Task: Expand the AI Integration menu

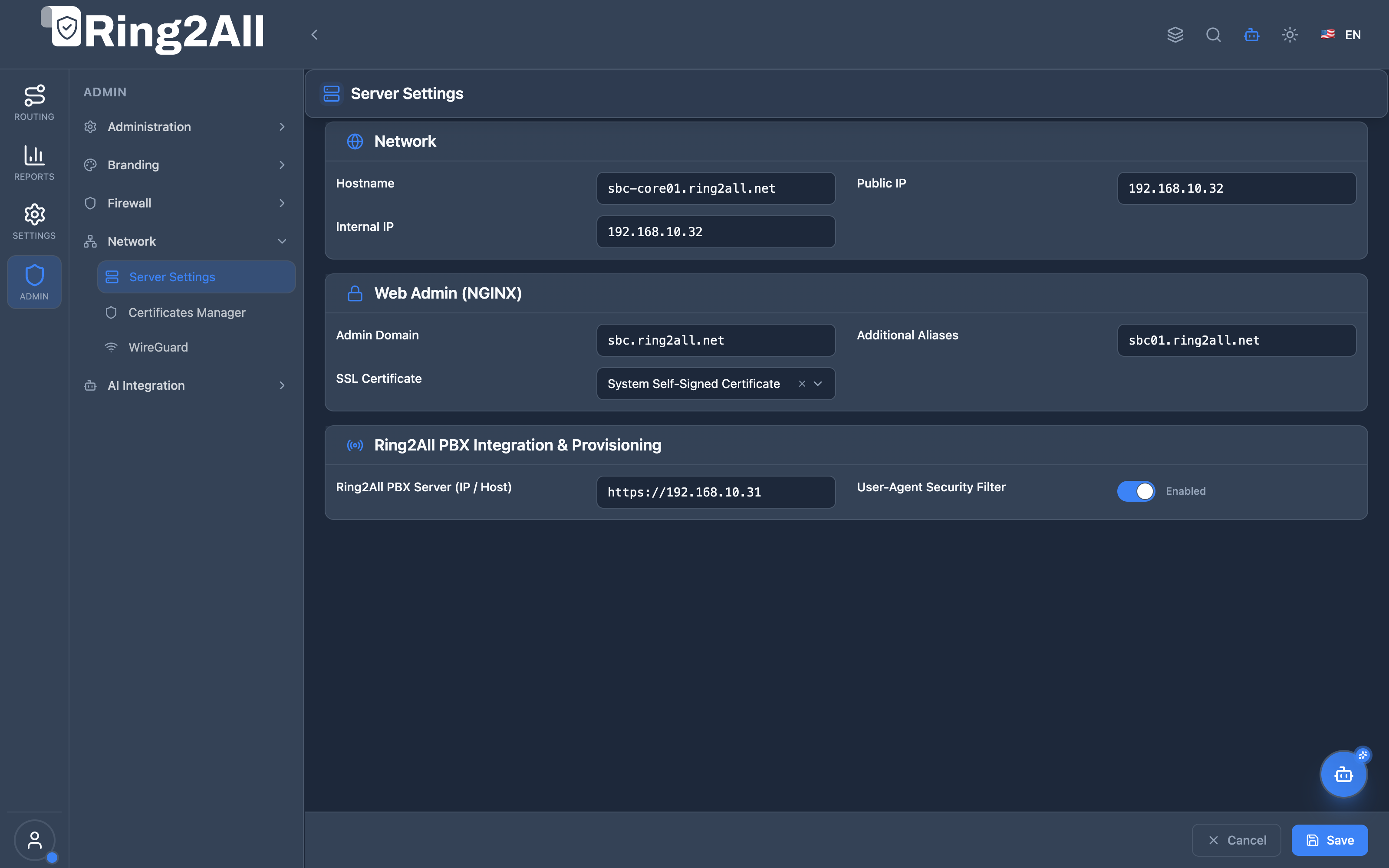Action: click(185, 386)
